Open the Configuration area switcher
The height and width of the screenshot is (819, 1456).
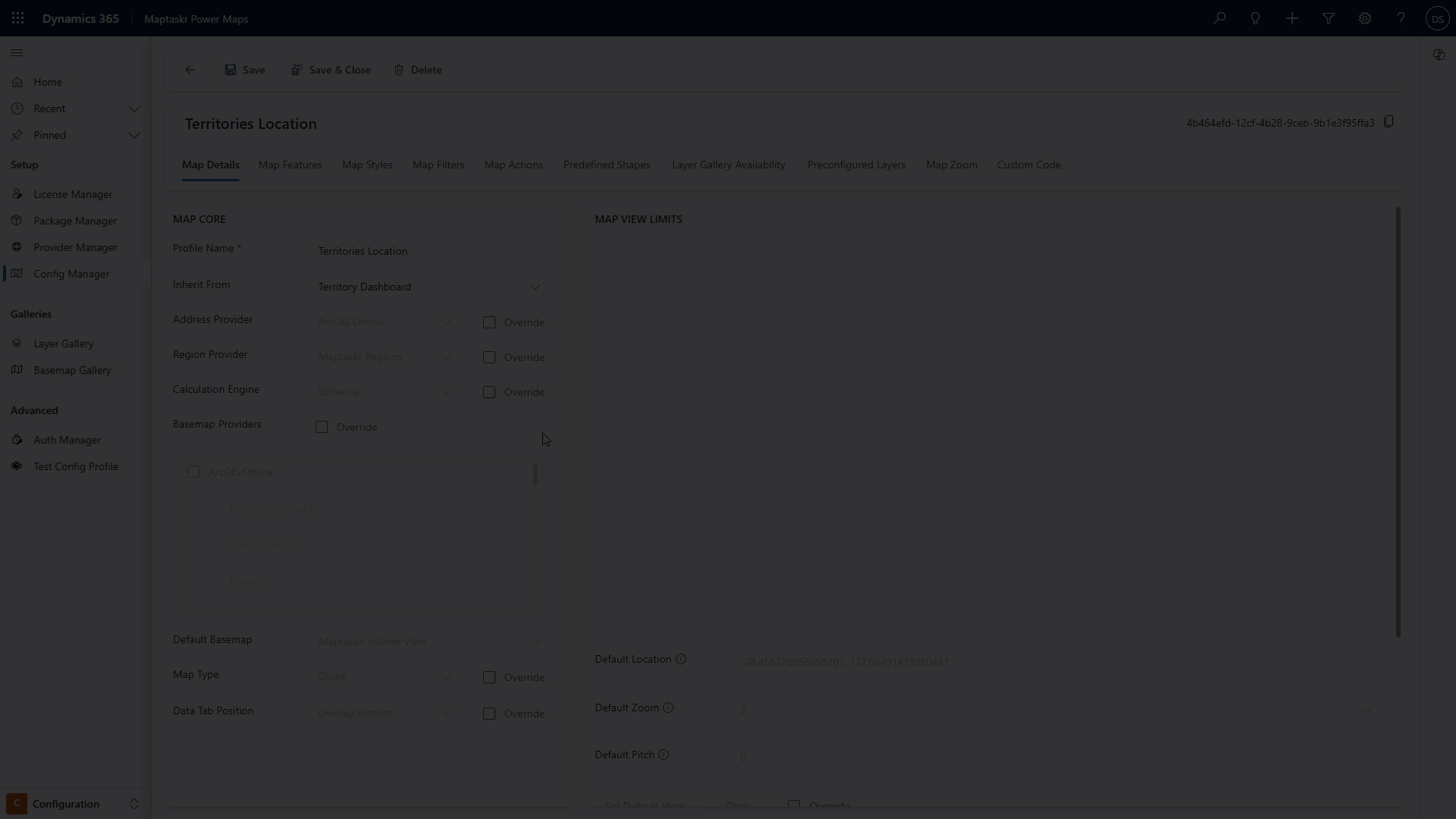[74, 804]
